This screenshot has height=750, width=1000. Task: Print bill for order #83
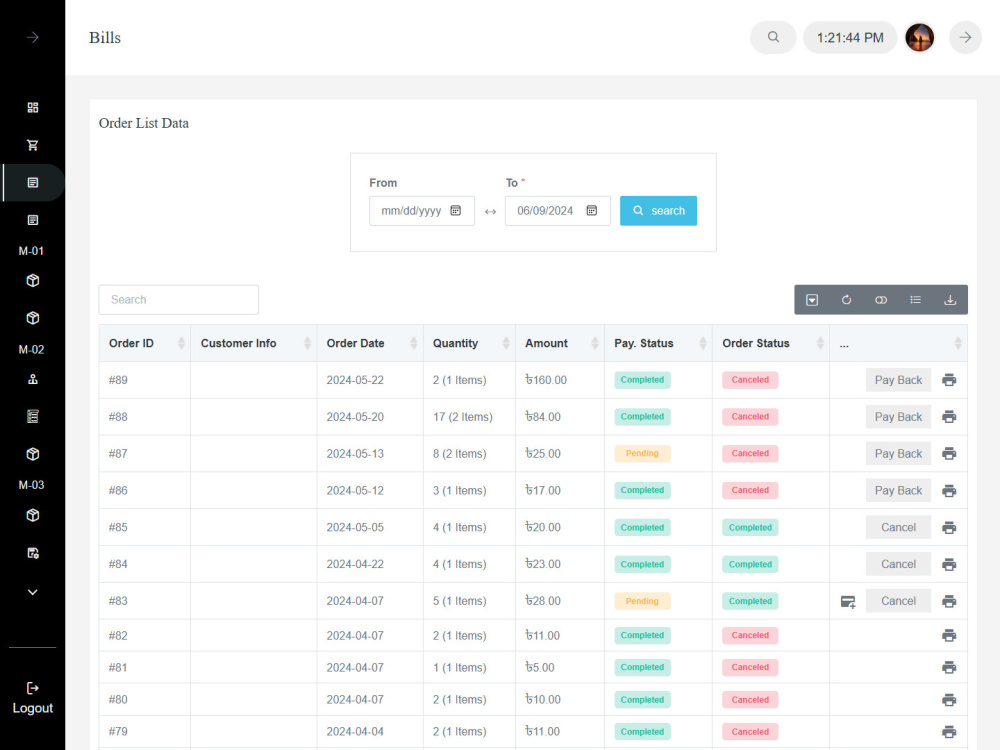[949, 601]
